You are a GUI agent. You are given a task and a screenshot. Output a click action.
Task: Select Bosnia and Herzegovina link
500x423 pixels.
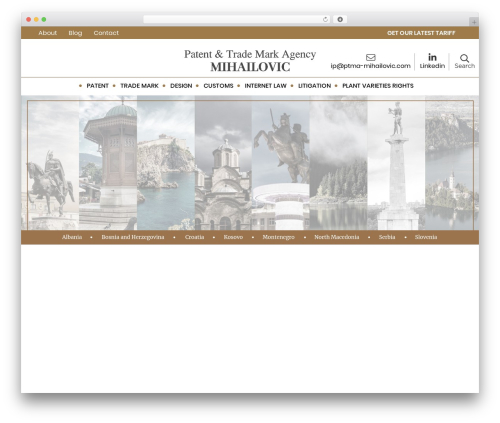(x=133, y=237)
